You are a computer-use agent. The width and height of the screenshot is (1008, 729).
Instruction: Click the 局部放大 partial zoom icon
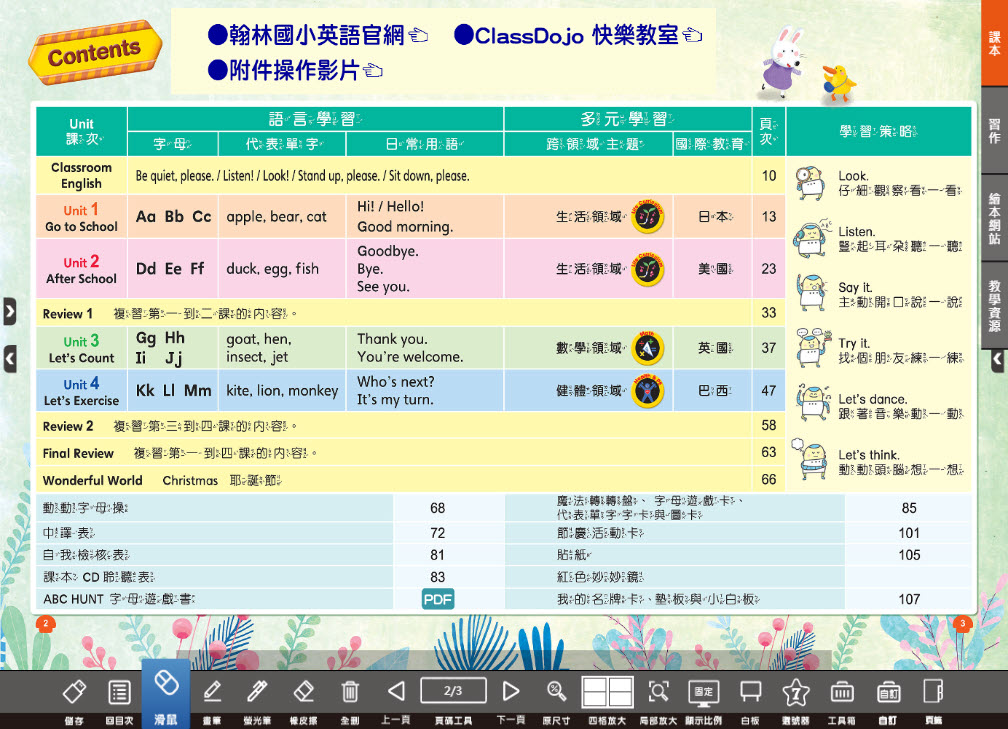(658, 692)
